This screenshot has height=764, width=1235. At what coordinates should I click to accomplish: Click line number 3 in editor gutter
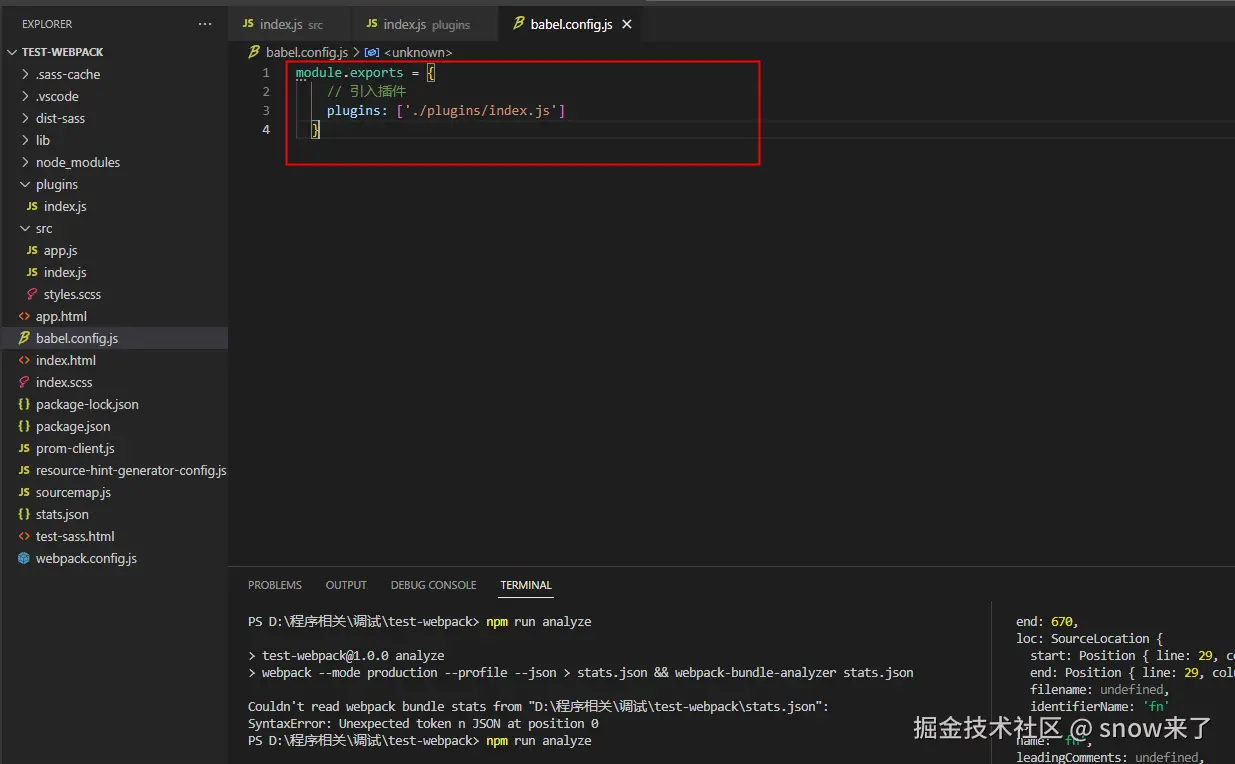point(266,111)
